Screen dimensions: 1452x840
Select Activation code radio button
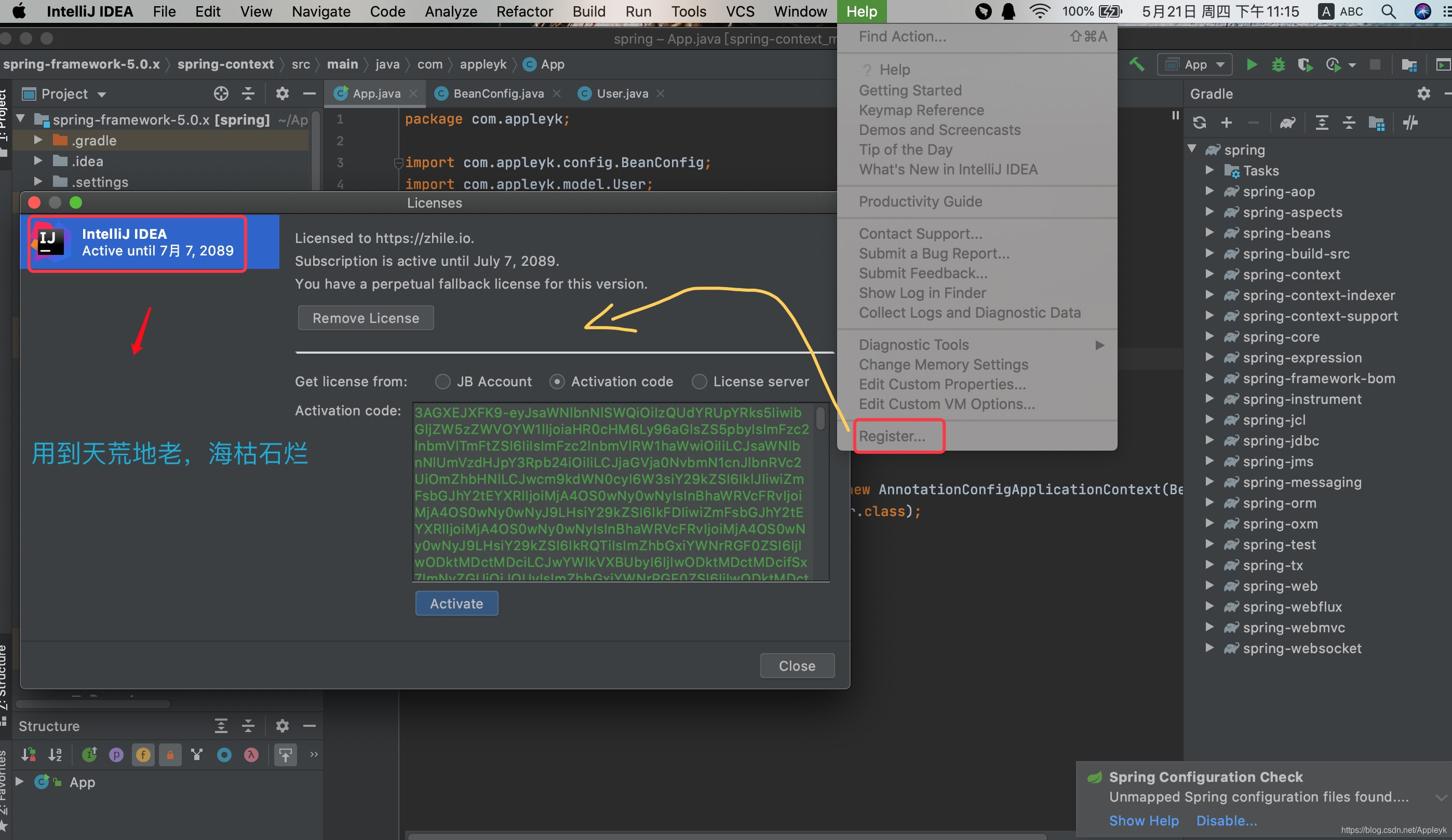pos(557,382)
